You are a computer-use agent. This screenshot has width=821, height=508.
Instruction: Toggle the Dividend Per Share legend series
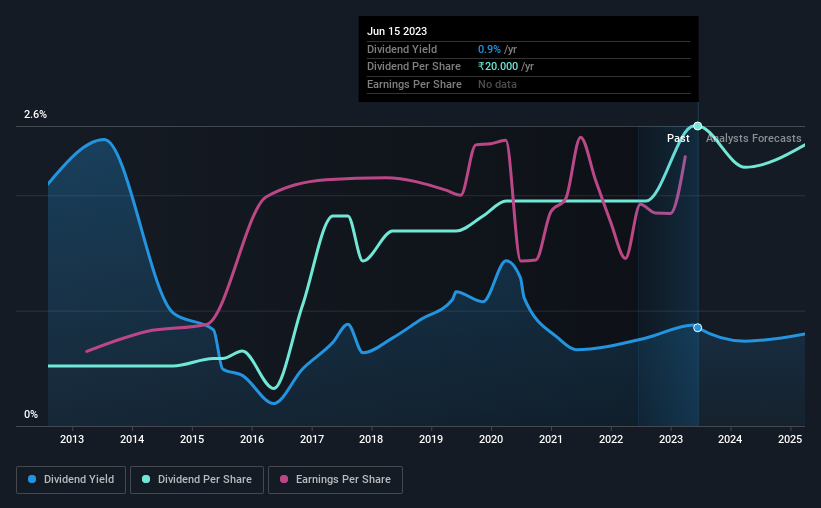pos(197,480)
